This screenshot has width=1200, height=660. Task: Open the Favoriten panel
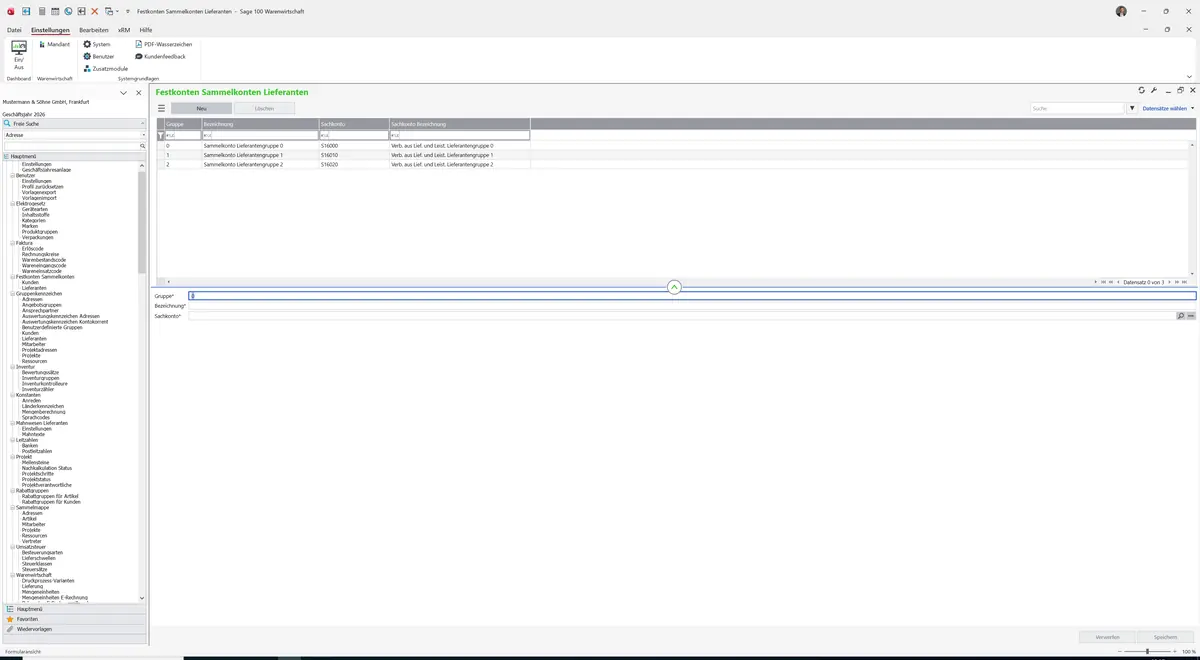click(75, 619)
